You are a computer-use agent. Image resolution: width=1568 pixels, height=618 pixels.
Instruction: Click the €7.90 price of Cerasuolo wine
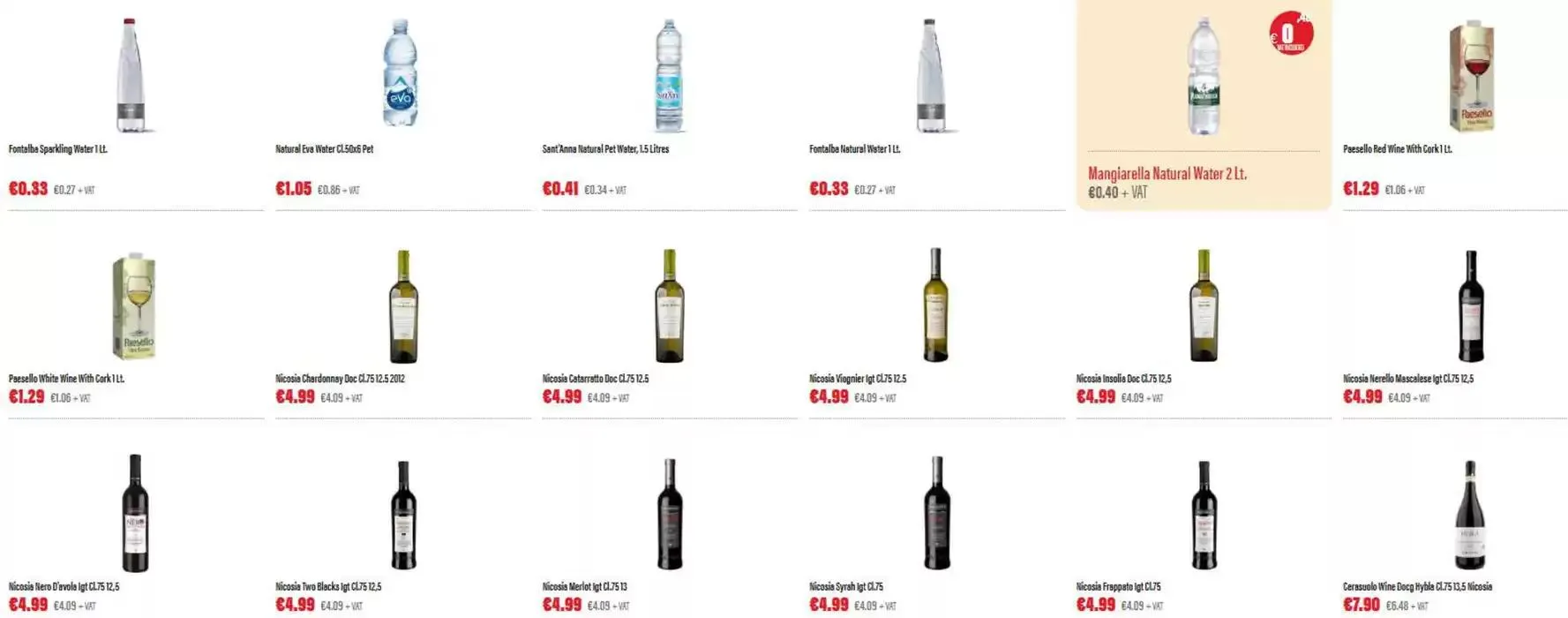[x=1361, y=605]
